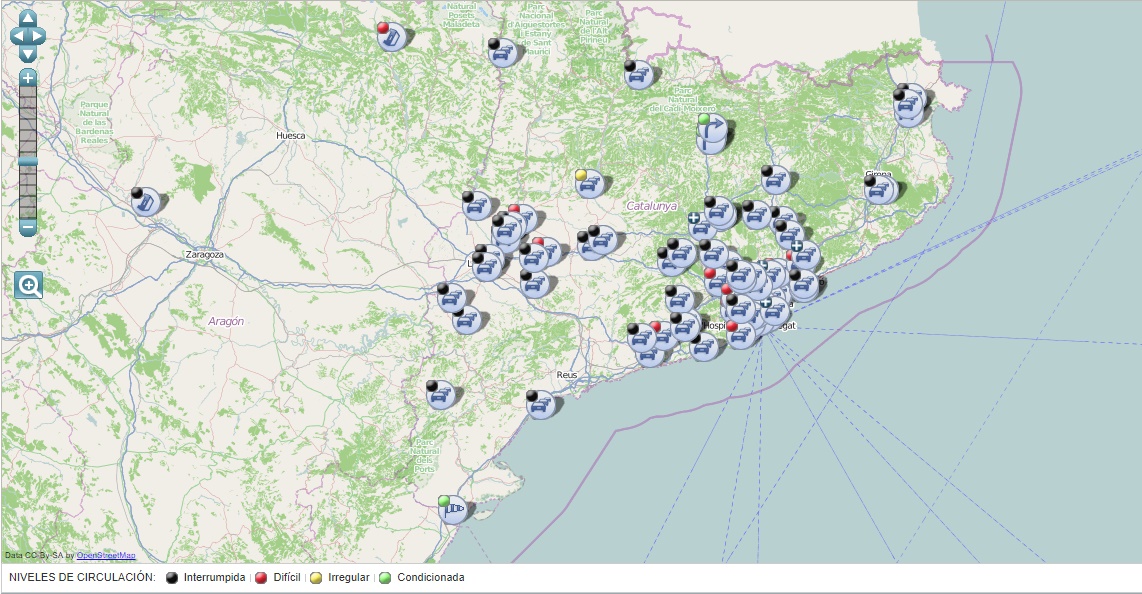Click the yellow Irregular legend dot
This screenshot has width=1142, height=594.
(316, 578)
